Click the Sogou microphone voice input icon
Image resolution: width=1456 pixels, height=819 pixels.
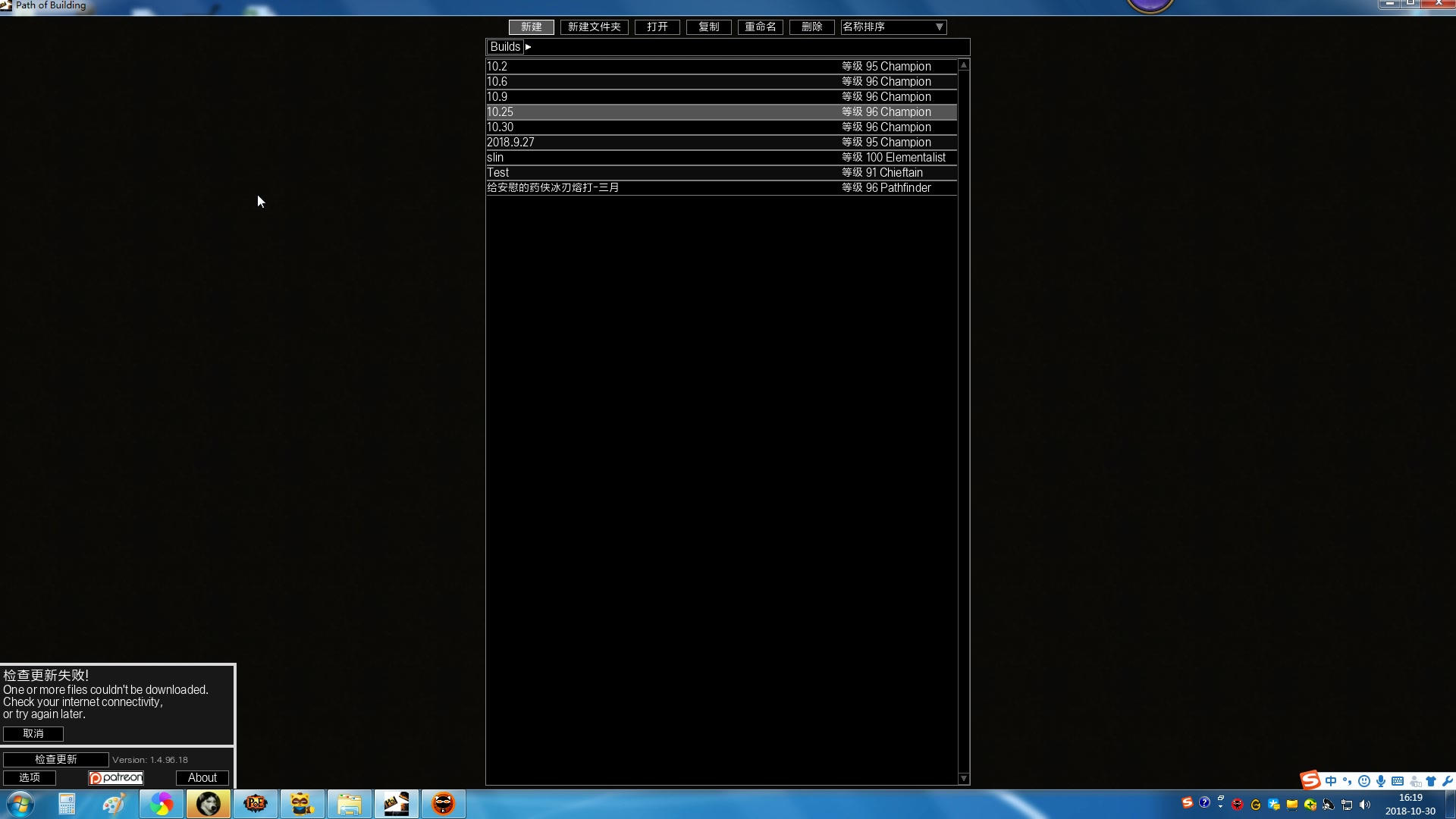1381,781
